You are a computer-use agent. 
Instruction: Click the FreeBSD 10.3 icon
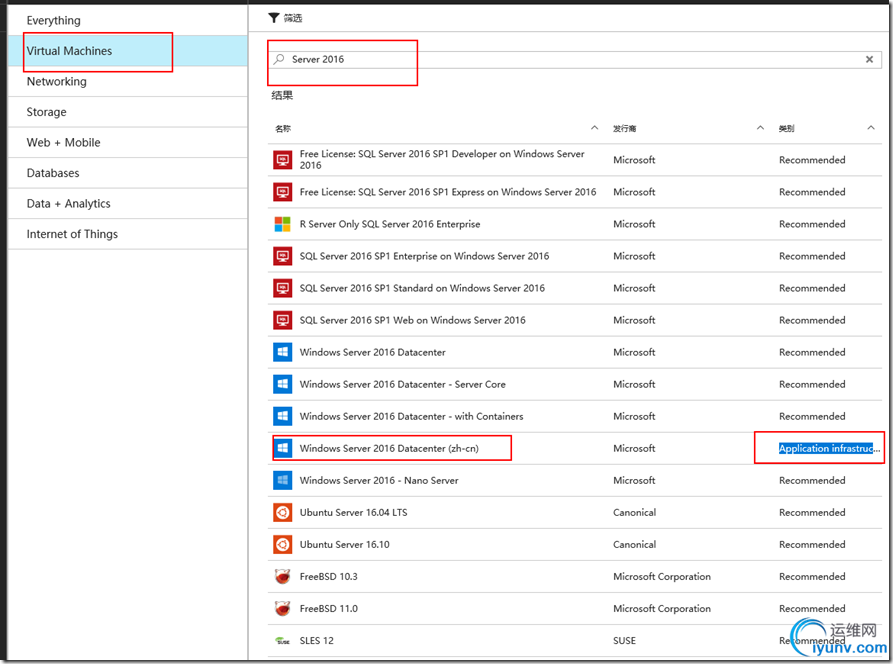(282, 576)
